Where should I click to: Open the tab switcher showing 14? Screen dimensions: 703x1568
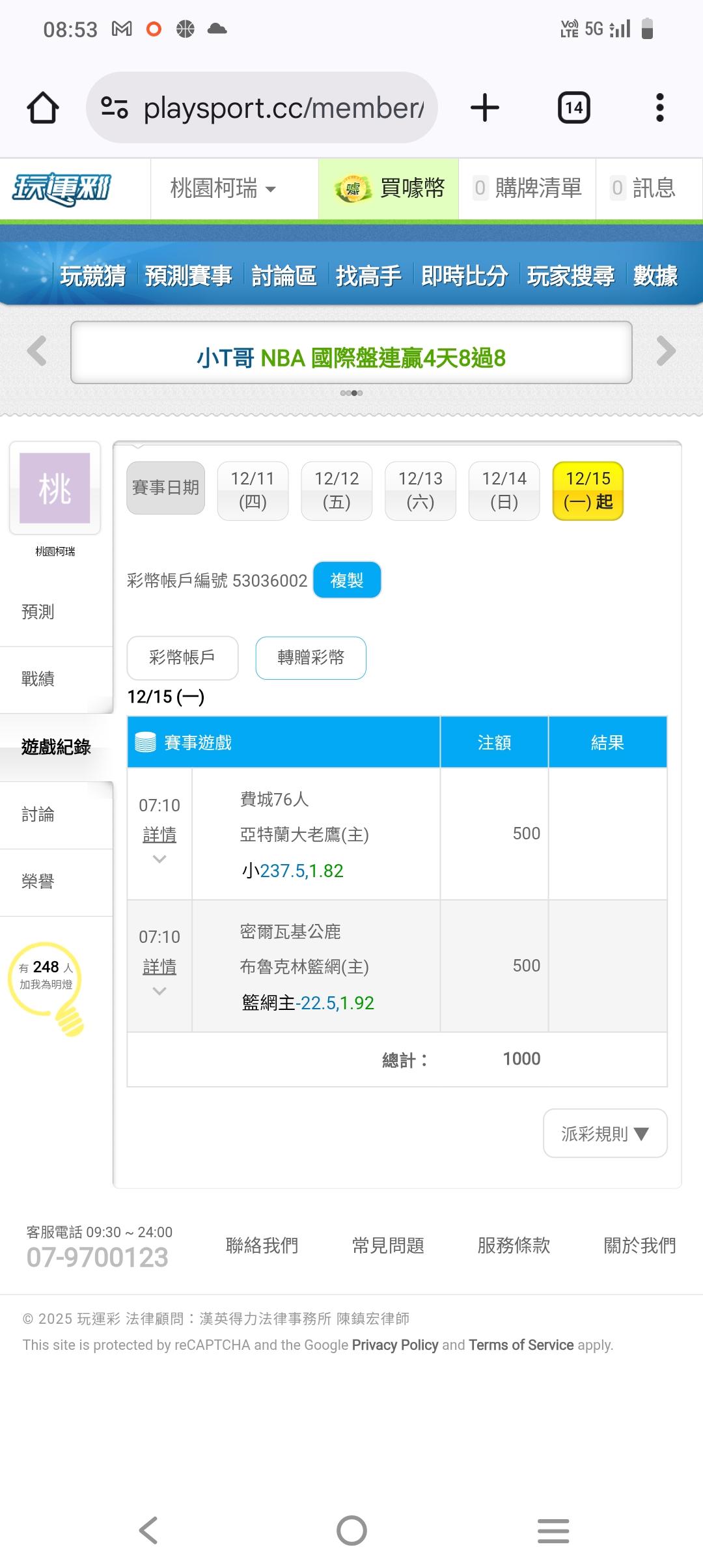573,107
